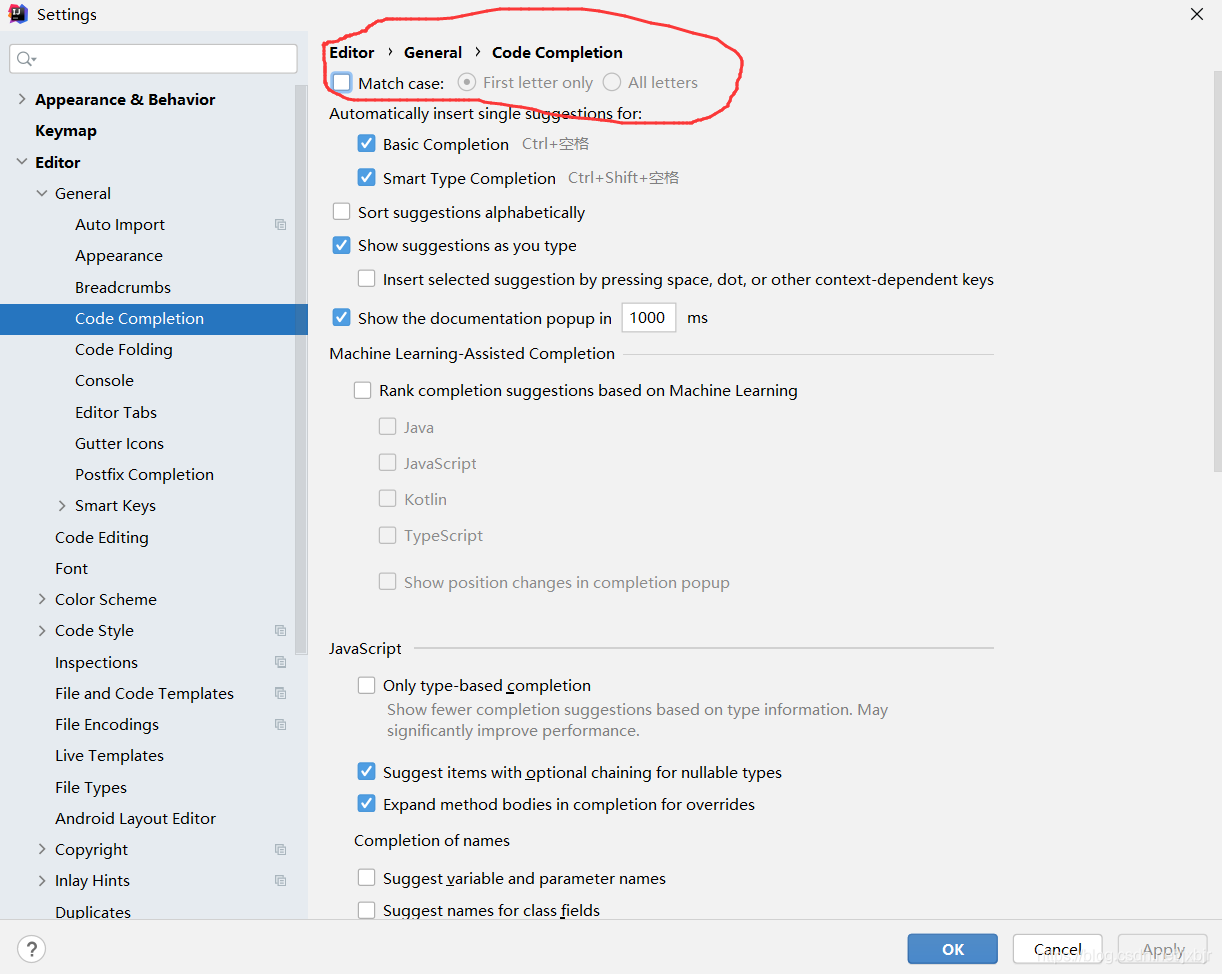Uncheck Suggest items with optional chaining
Viewport: 1222px width, 974px height.
pyautogui.click(x=366, y=772)
